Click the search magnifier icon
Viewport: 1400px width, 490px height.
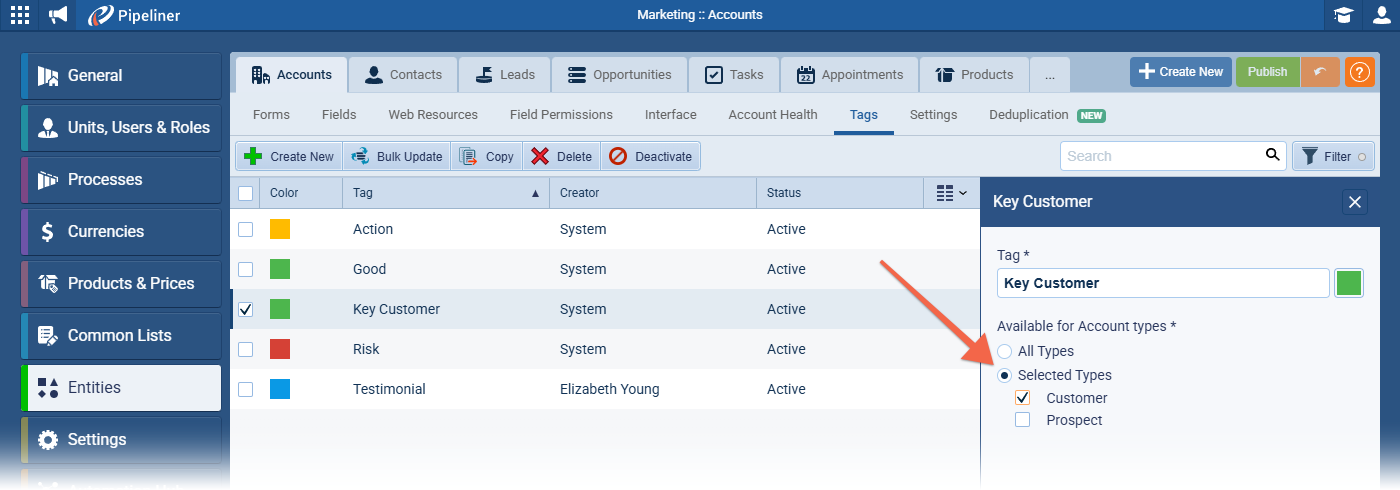[1272, 155]
